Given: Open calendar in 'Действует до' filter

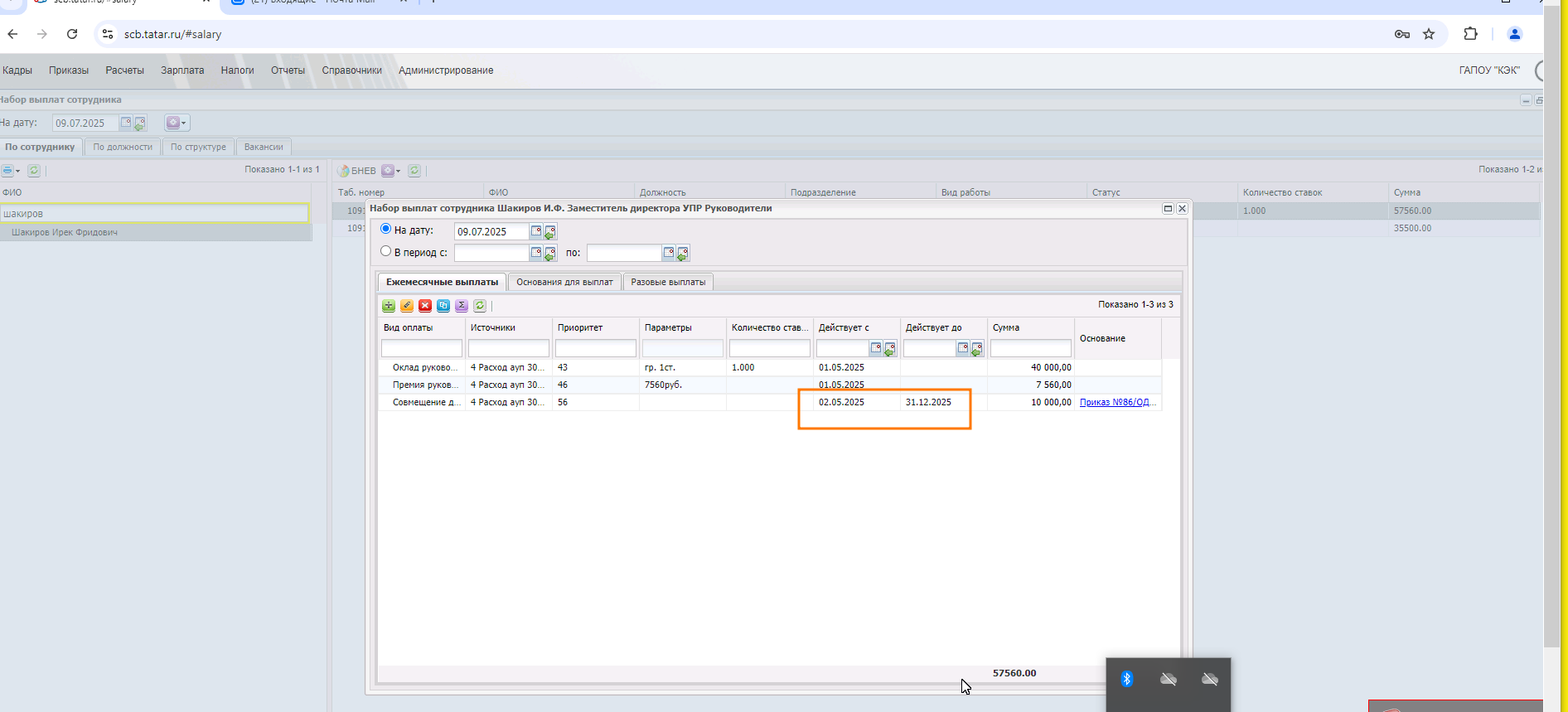Looking at the screenshot, I should point(963,348).
